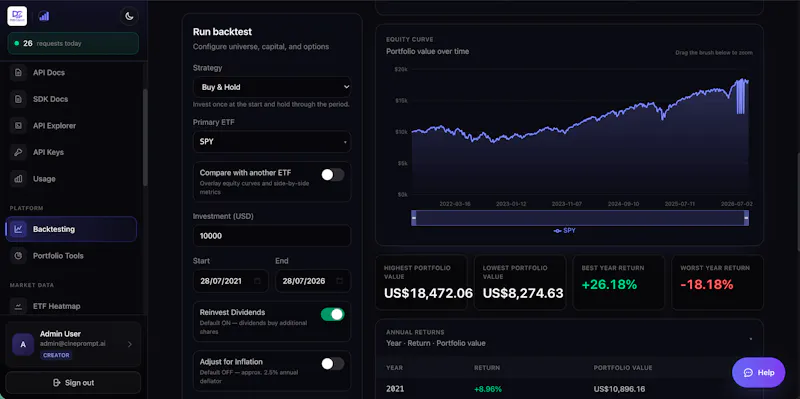Click the RETURN column header
Screen dimensions: 800x399
[x=487, y=368]
